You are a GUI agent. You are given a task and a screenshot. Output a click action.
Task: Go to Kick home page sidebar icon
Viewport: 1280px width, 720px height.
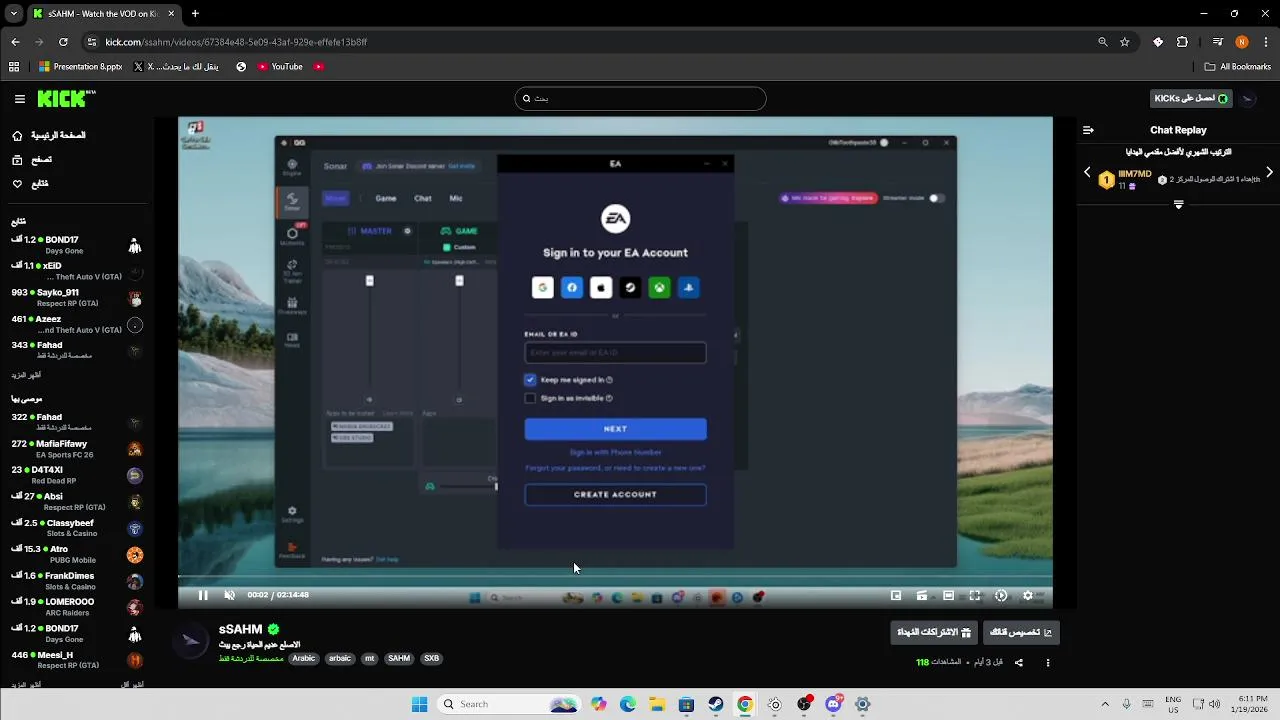tap(17, 135)
